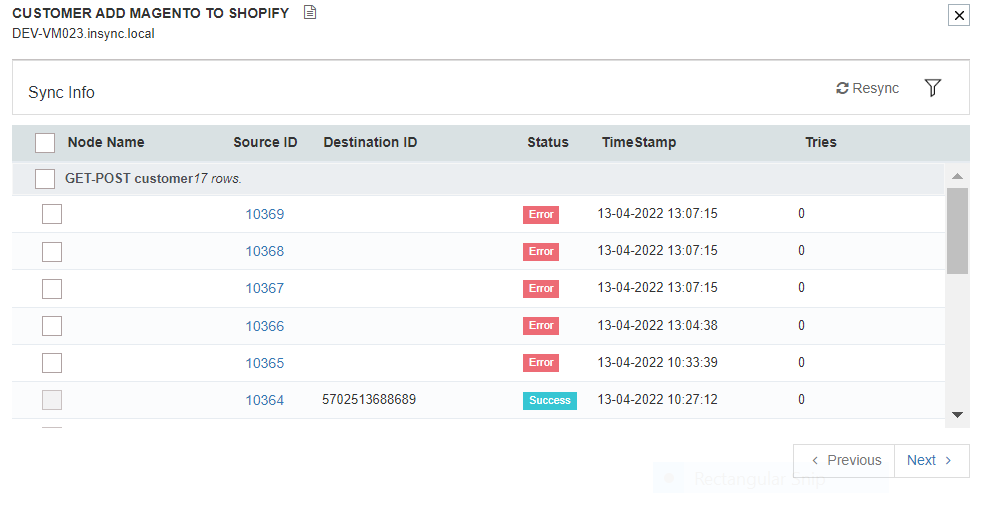The image size is (981, 524).
Task: Open source ID 10367 link
Action: (265, 288)
